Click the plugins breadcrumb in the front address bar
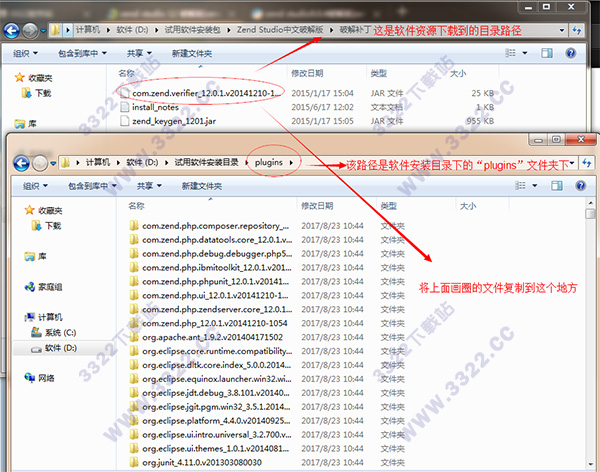This screenshot has height=472, width=600. point(269,163)
